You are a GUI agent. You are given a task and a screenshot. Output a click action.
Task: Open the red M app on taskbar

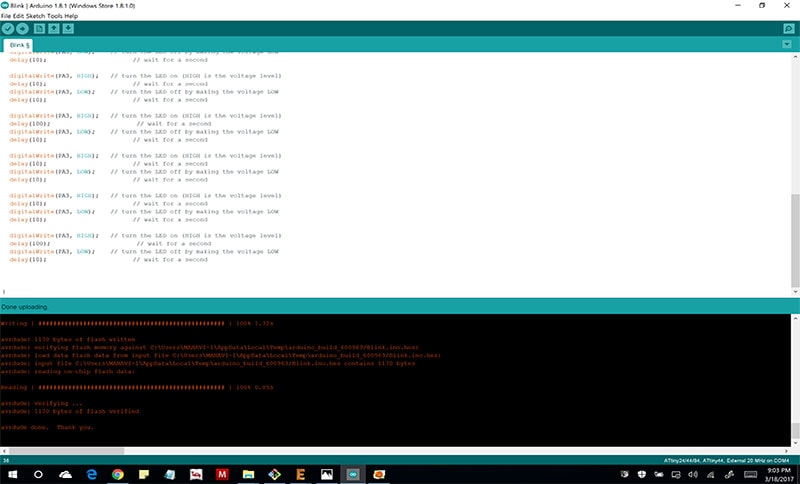(x=222, y=474)
